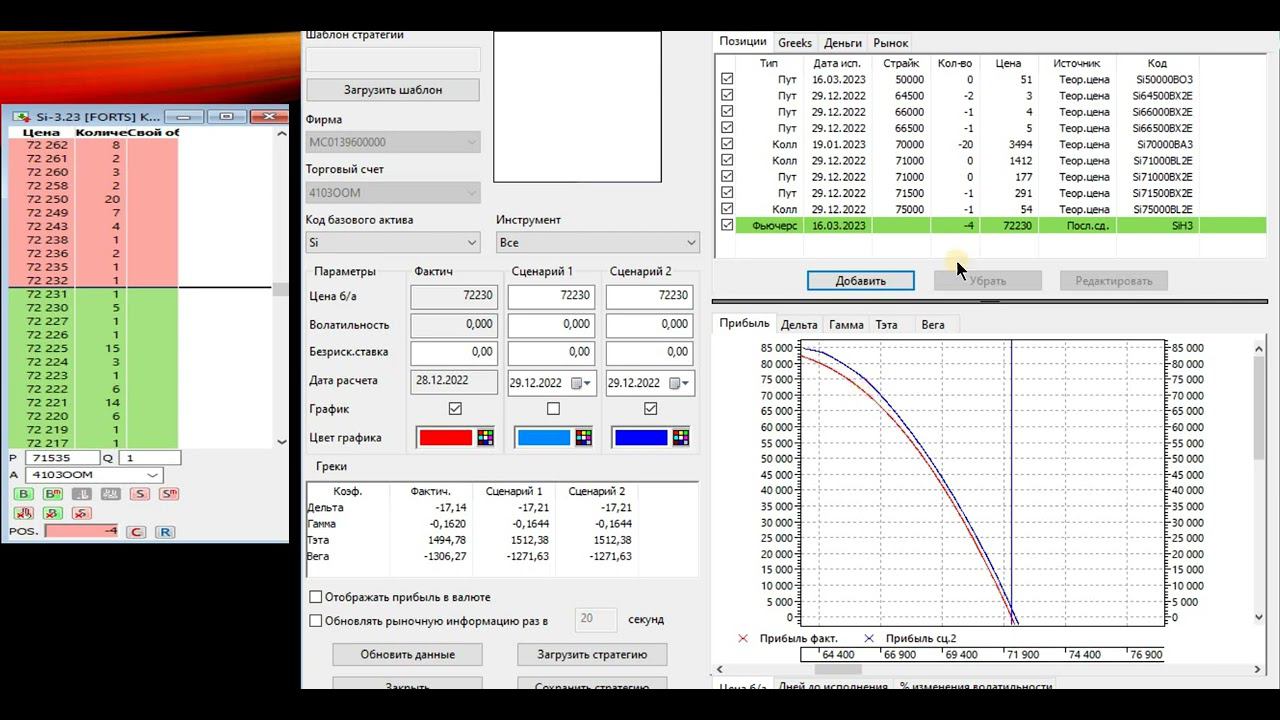Click the R button beside POS field
Screen dimensions: 1280x720
(165, 532)
